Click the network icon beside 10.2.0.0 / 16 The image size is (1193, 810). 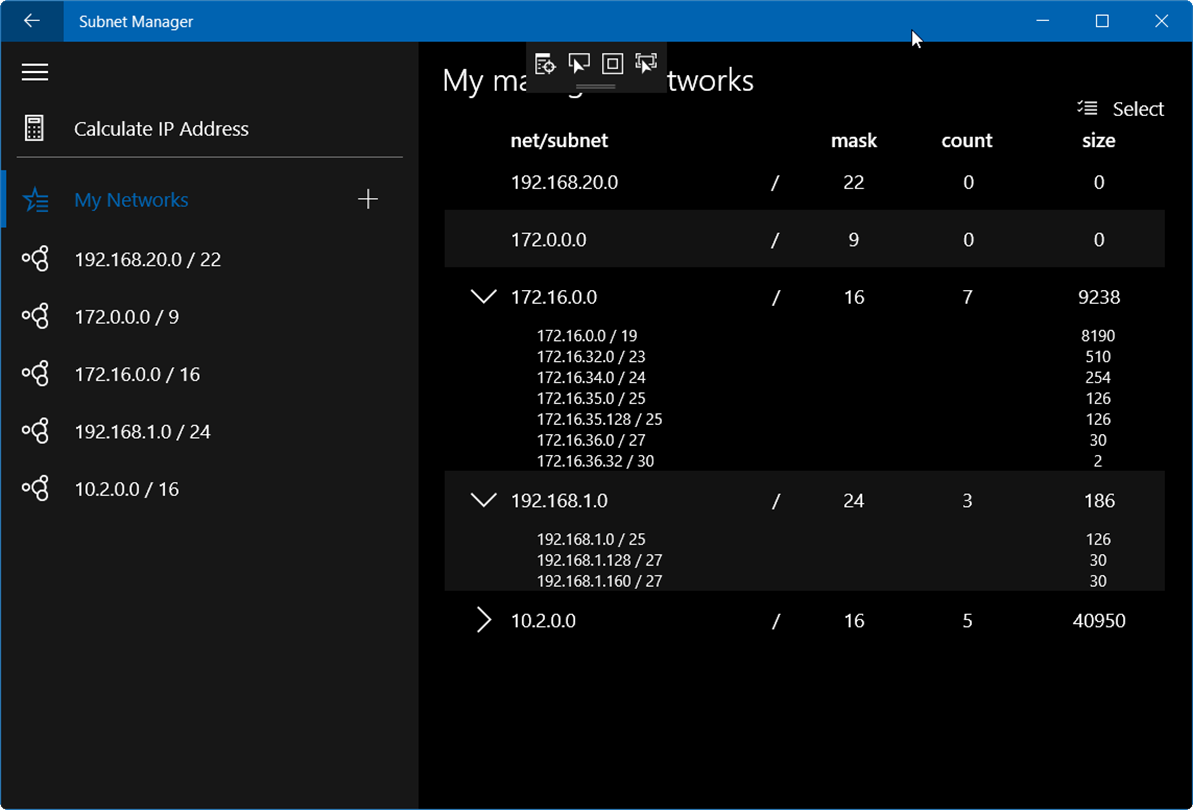click(x=35, y=489)
